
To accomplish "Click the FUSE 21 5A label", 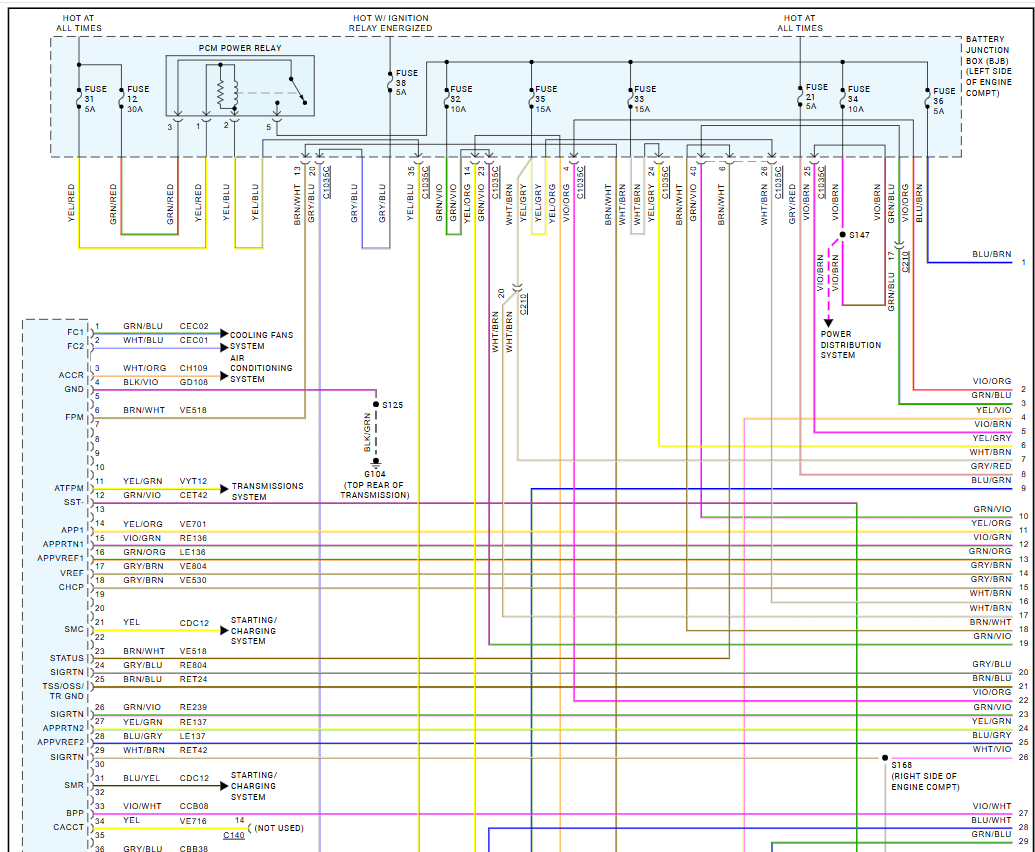I will pos(816,96).
